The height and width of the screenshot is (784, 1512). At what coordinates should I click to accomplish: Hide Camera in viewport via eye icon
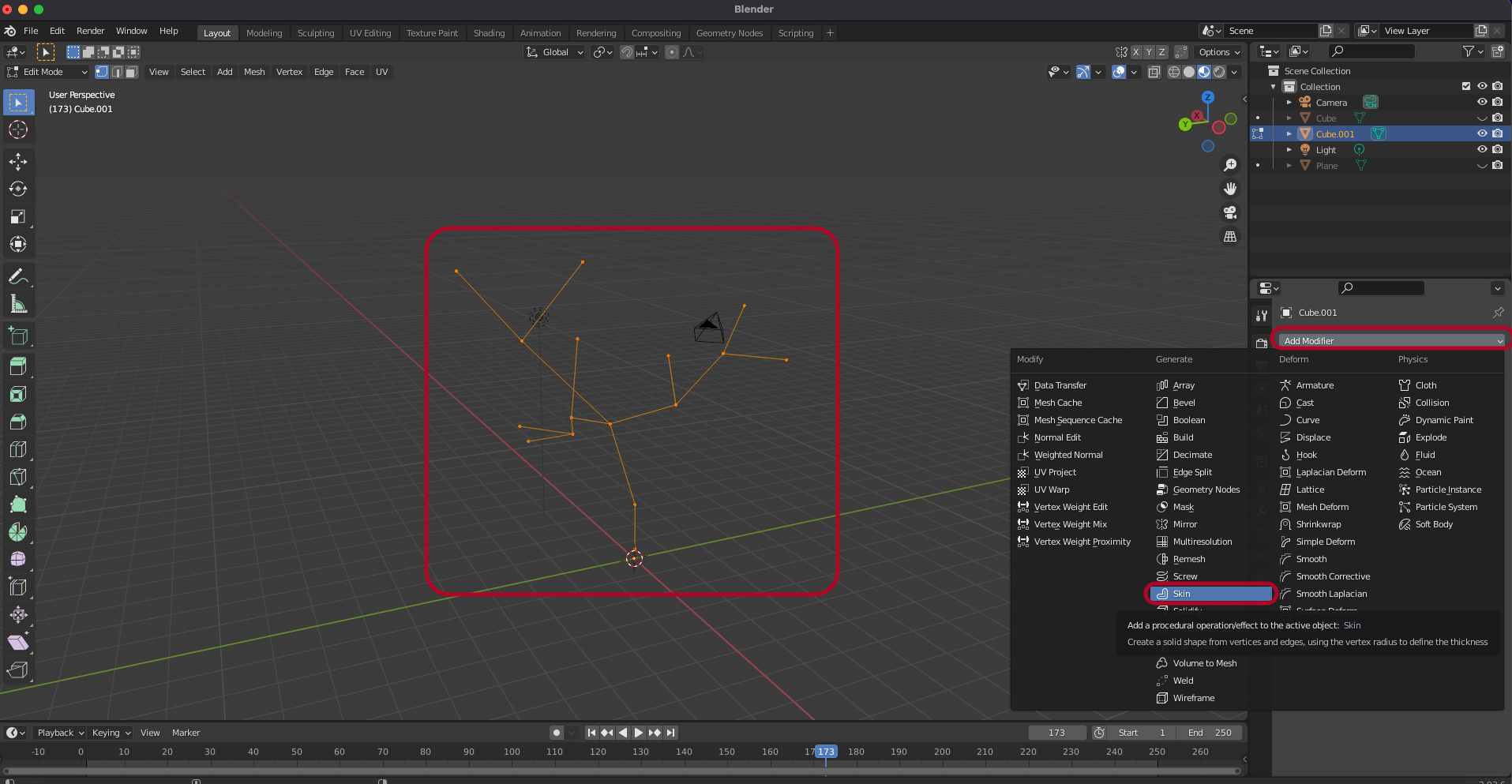pyautogui.click(x=1482, y=102)
